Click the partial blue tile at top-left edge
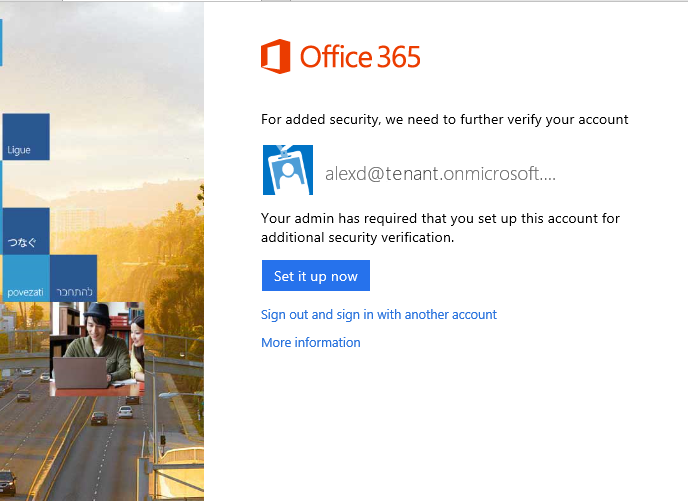Viewport: 688px width, 501px height. (1, 41)
